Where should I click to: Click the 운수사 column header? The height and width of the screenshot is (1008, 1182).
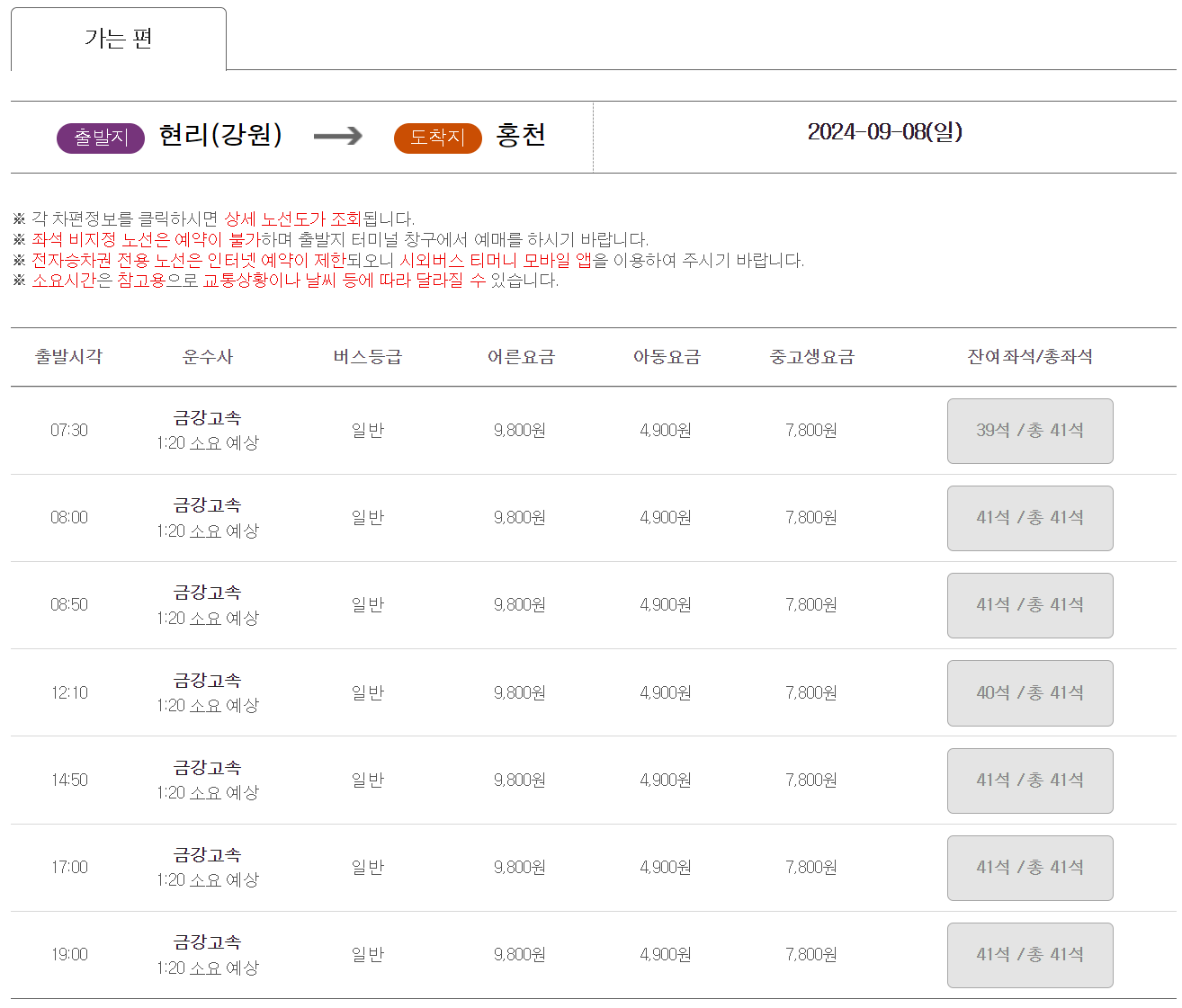click(x=208, y=357)
